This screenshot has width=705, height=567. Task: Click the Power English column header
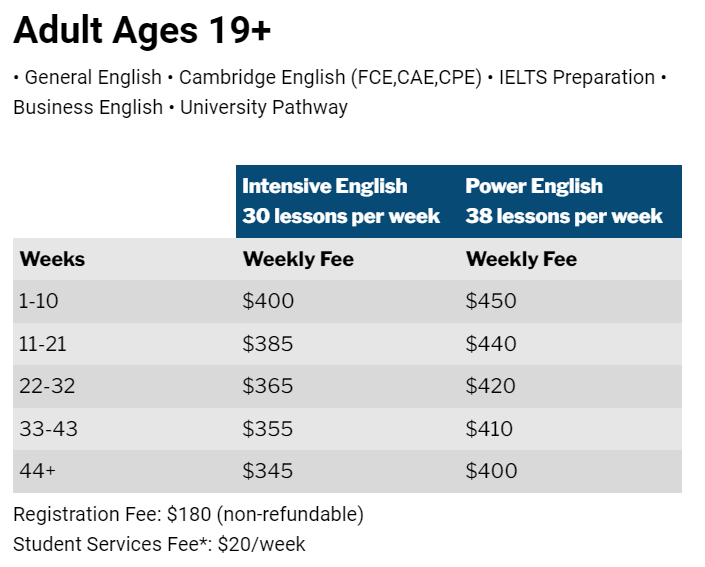pyautogui.click(x=564, y=201)
